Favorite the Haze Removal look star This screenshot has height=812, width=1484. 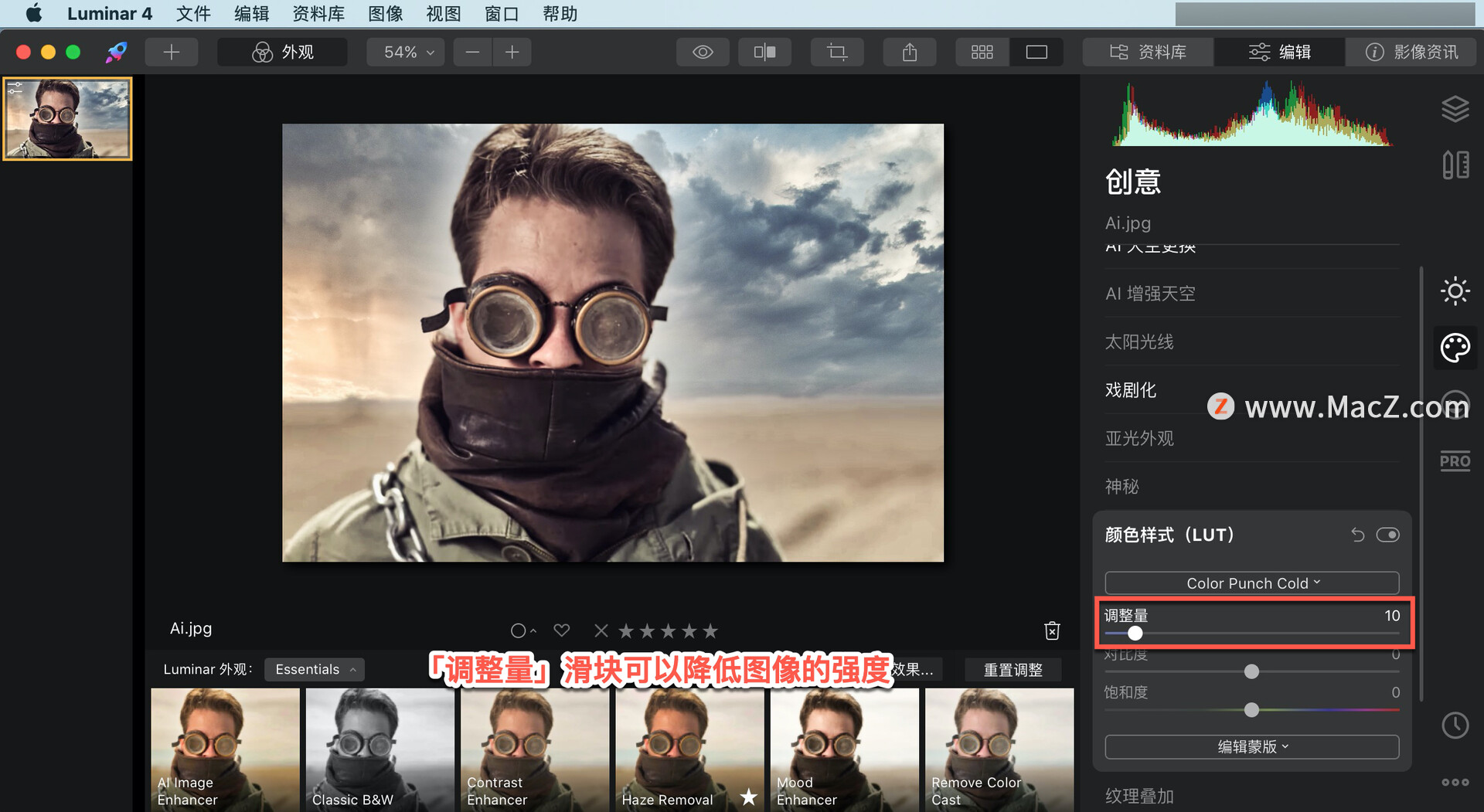point(748,797)
